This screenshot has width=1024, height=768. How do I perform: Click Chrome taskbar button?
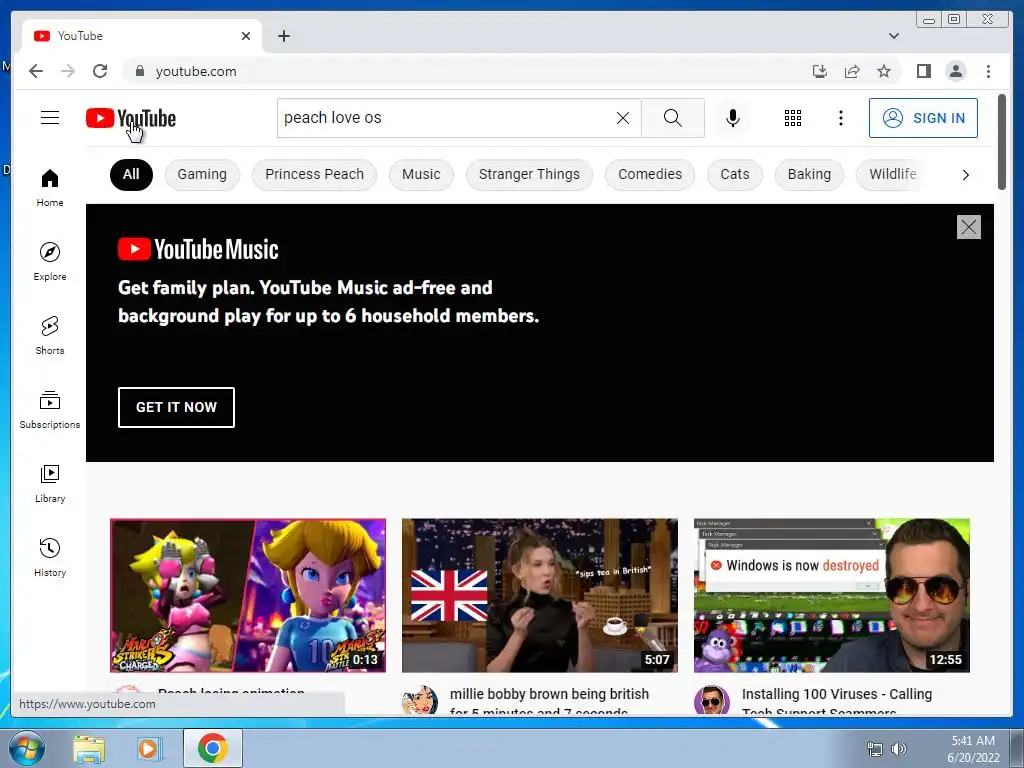point(212,748)
